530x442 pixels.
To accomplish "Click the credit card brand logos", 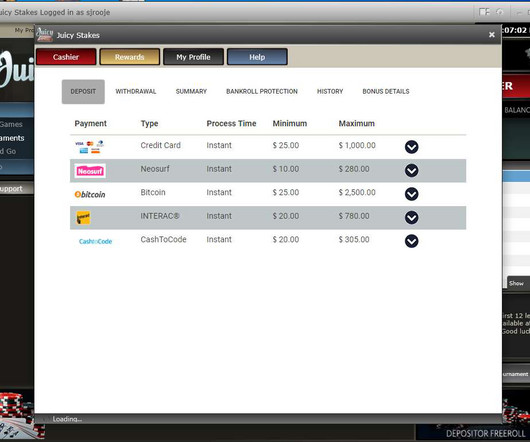I will pos(90,147).
